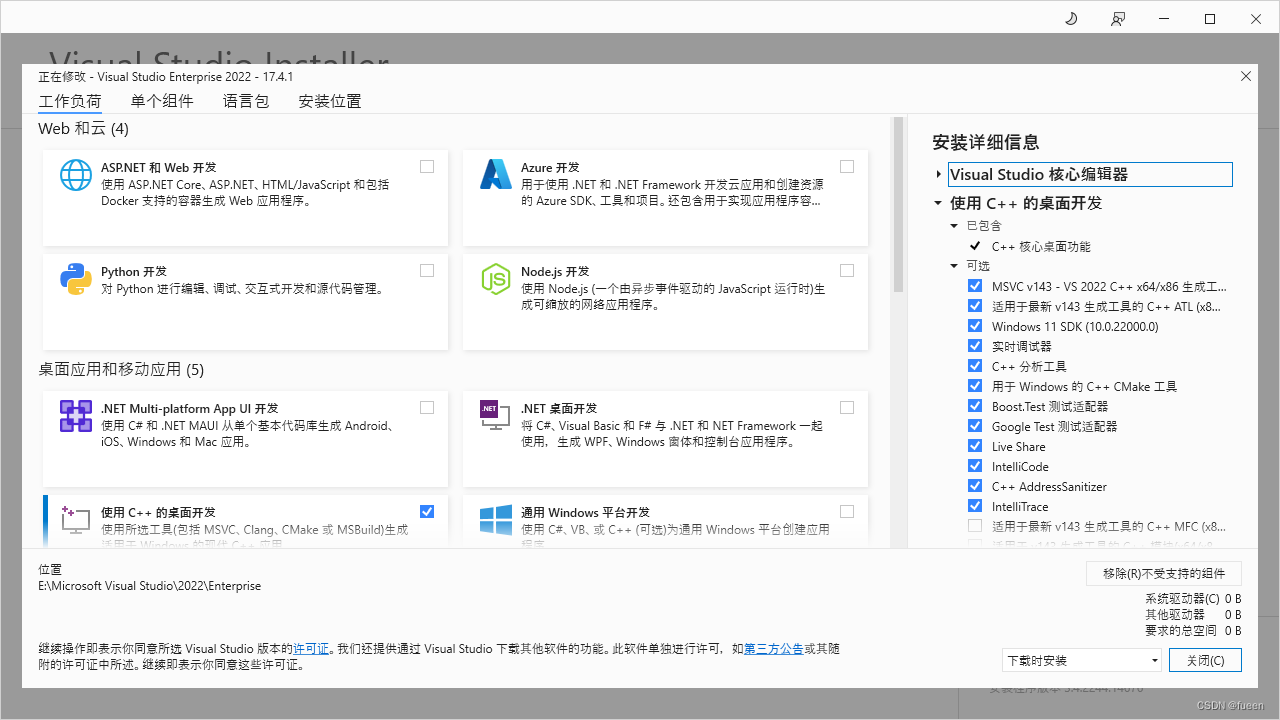Click the Python development logo icon
This screenshot has width=1280, height=720.
click(76, 279)
